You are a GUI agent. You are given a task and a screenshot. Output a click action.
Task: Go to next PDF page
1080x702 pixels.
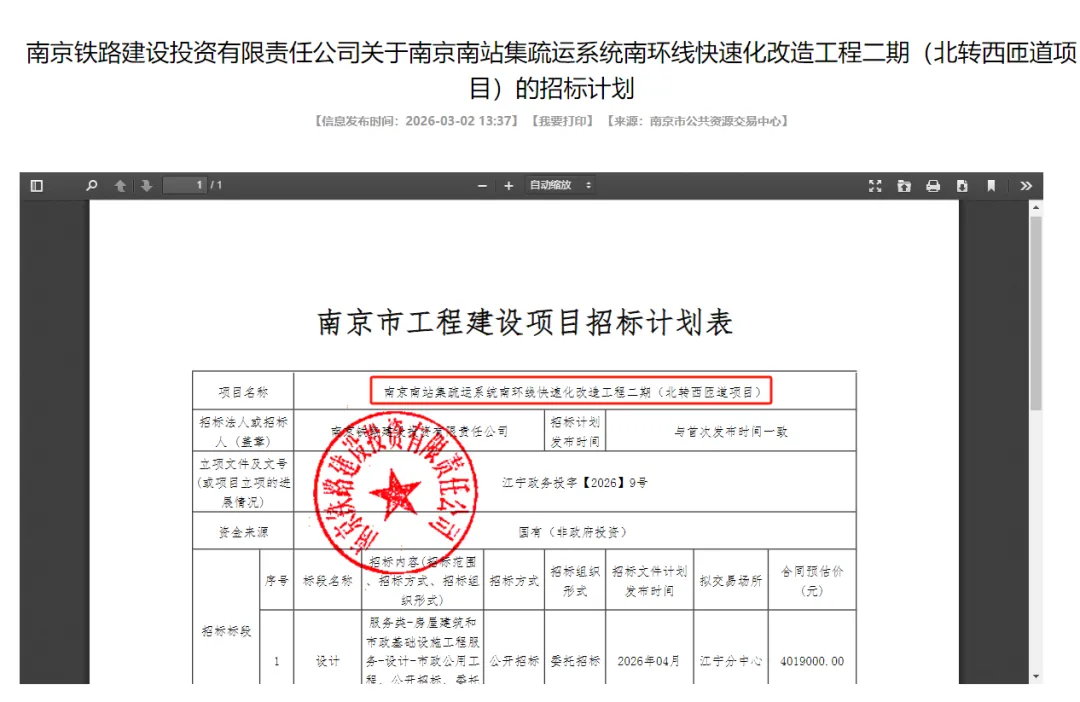[146, 186]
